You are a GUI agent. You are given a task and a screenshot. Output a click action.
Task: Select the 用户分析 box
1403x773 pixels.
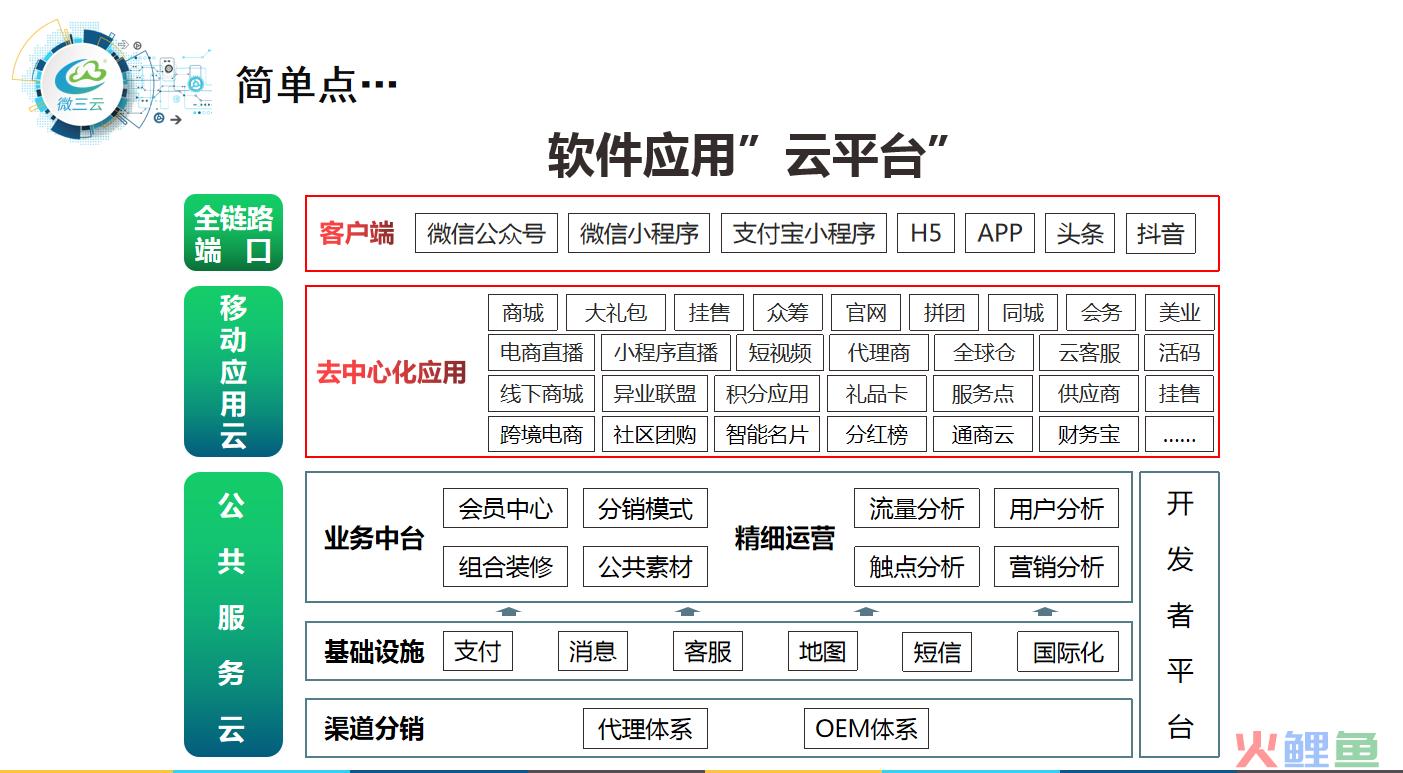tap(1057, 509)
